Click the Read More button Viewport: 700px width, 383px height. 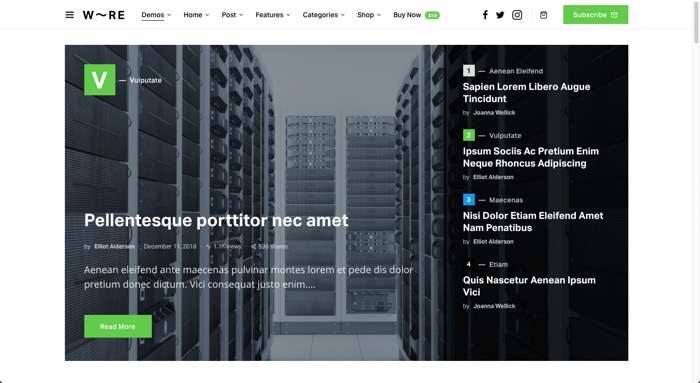pyautogui.click(x=118, y=326)
